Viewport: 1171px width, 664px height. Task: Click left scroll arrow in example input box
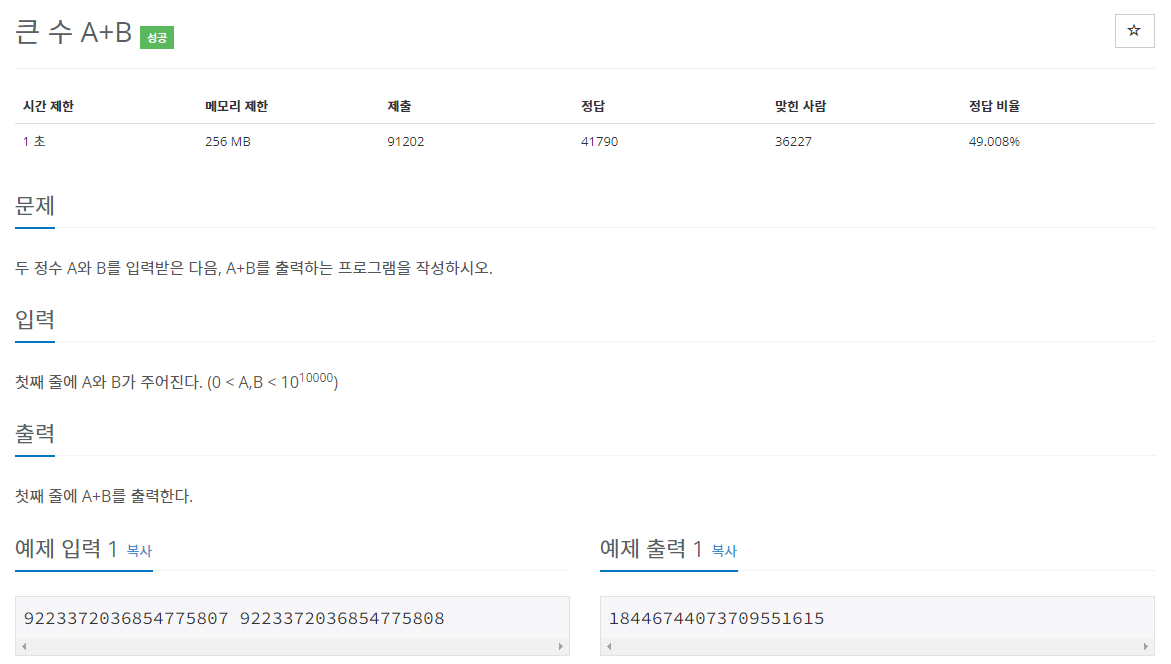pos(25,646)
